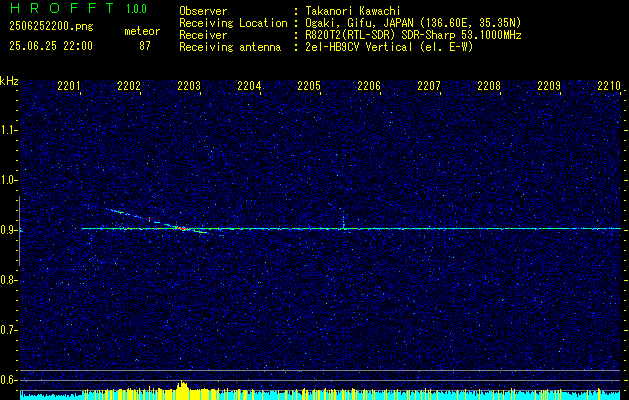Click observer name Takanori Kawachi

pos(352,11)
